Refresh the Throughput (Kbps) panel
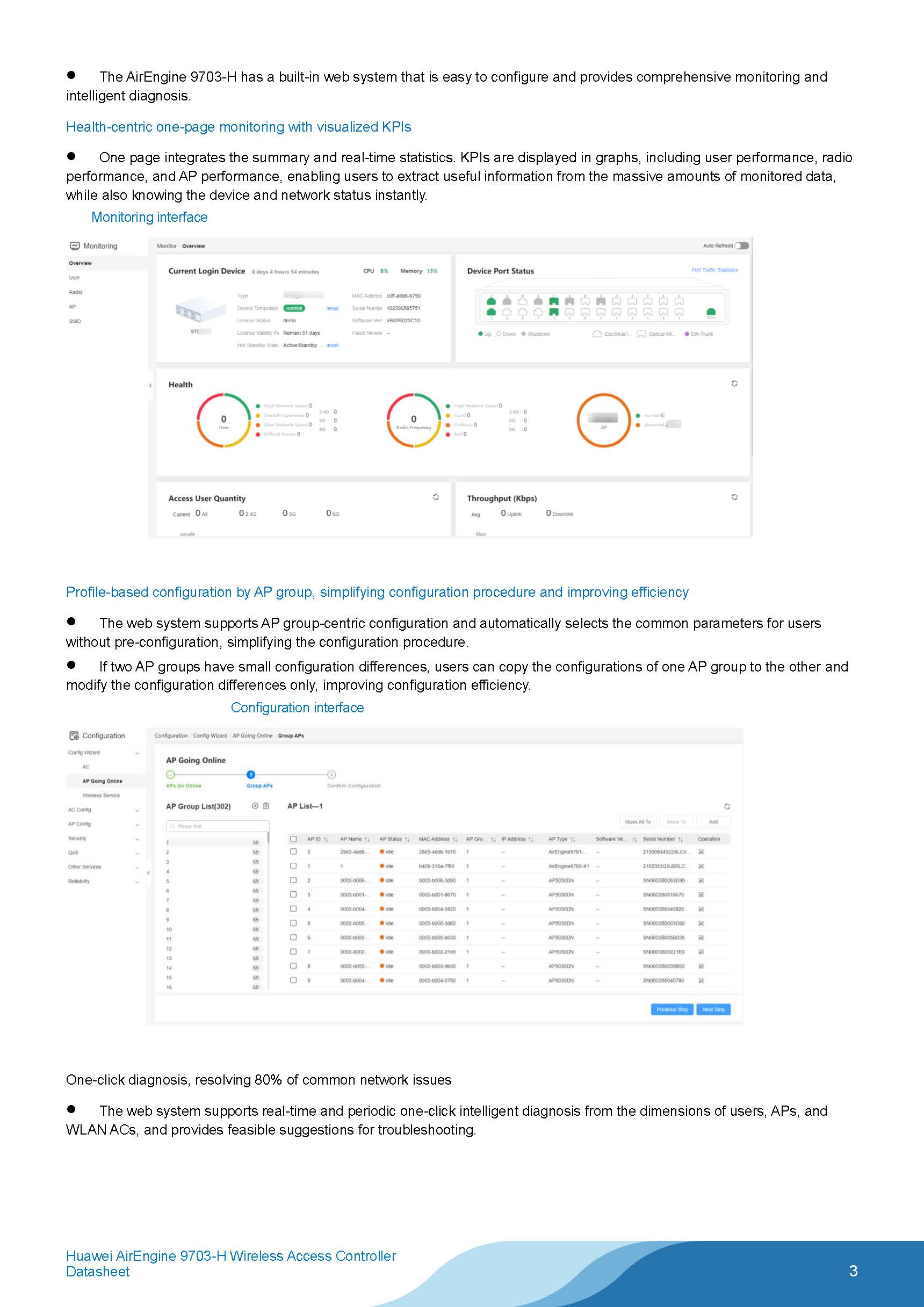Image resolution: width=924 pixels, height=1307 pixels. pyautogui.click(x=734, y=497)
